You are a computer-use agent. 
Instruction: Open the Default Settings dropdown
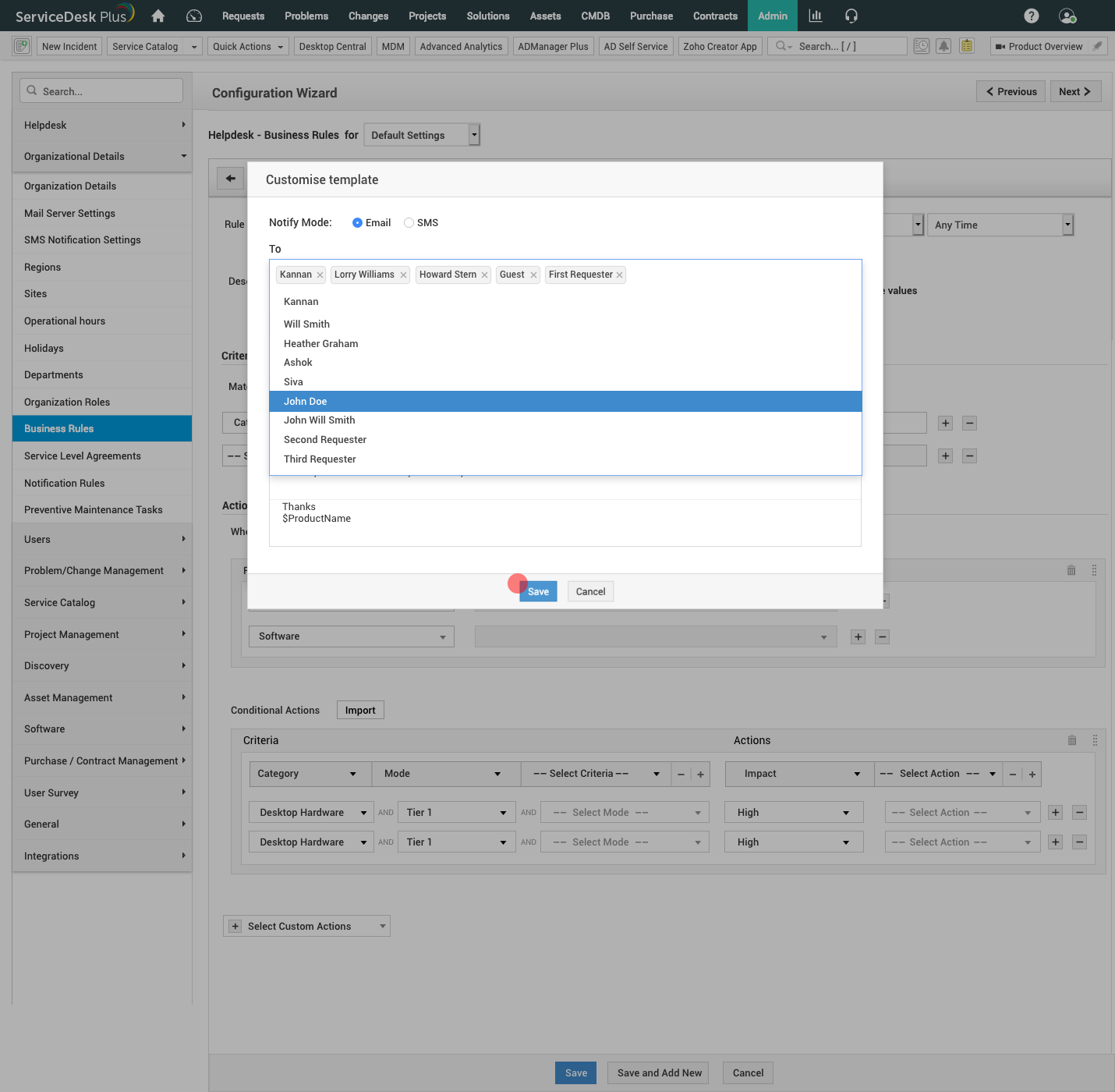point(422,135)
